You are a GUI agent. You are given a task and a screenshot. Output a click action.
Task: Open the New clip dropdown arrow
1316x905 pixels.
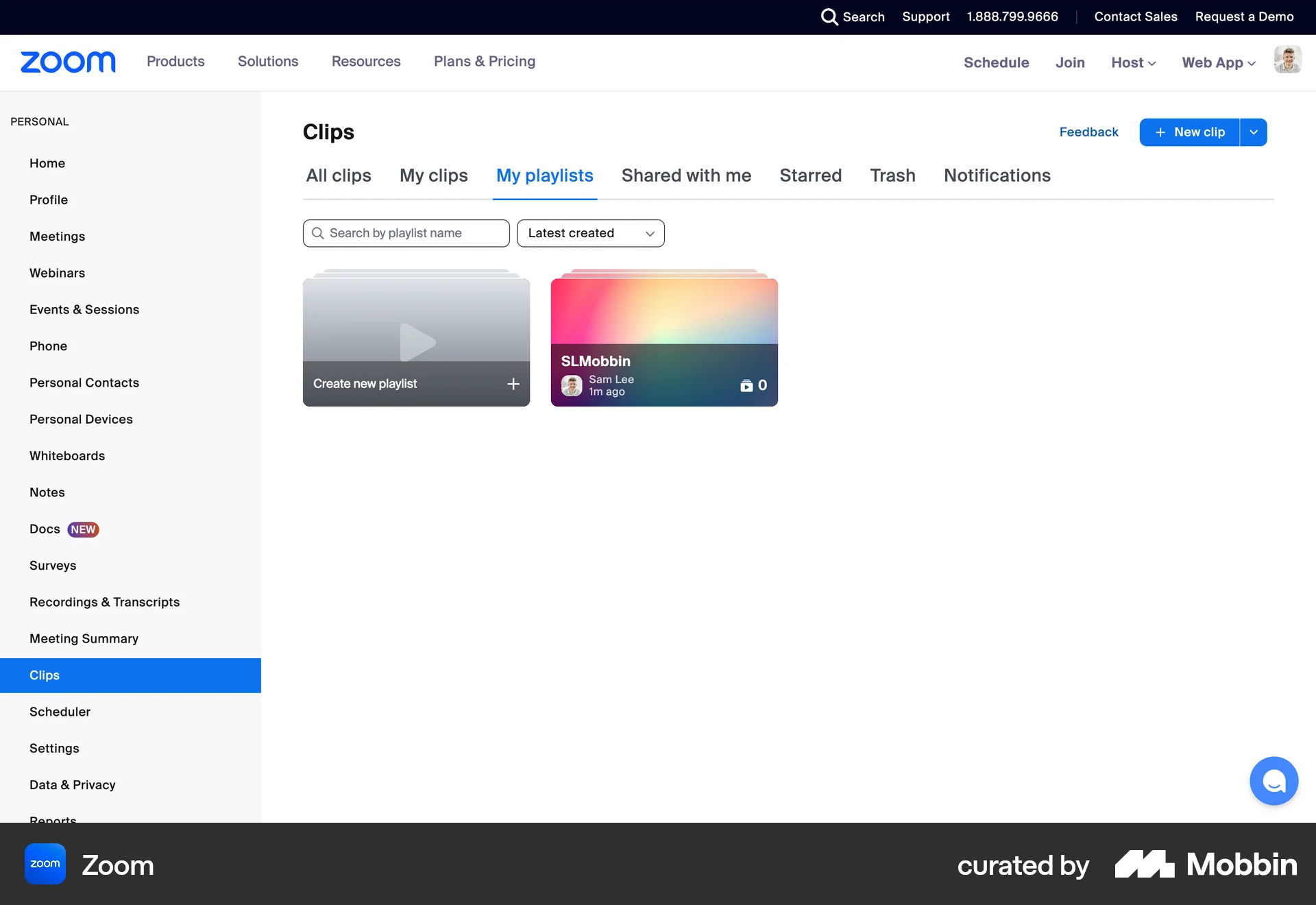tap(1254, 132)
